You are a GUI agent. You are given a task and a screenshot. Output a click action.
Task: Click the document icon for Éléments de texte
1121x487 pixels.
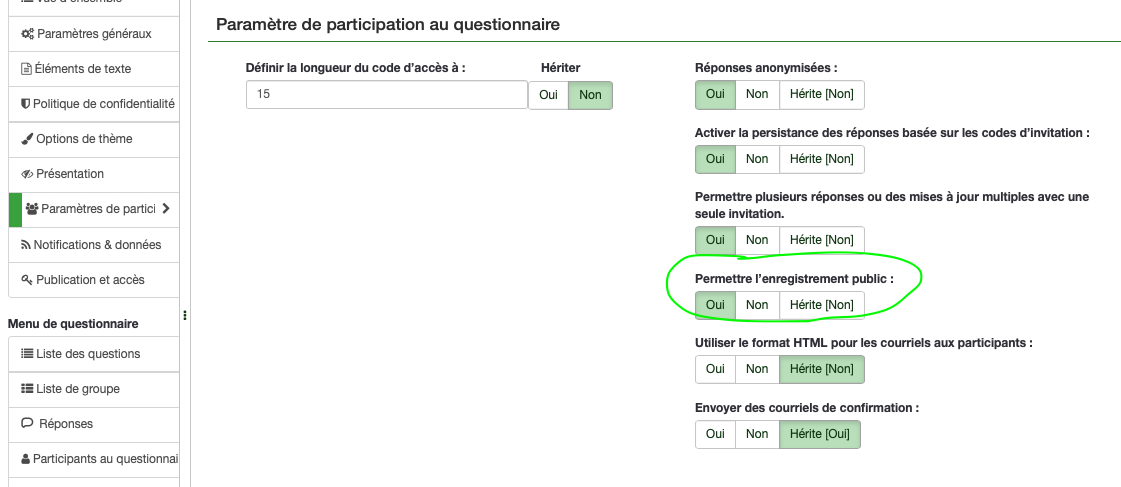(x=27, y=69)
